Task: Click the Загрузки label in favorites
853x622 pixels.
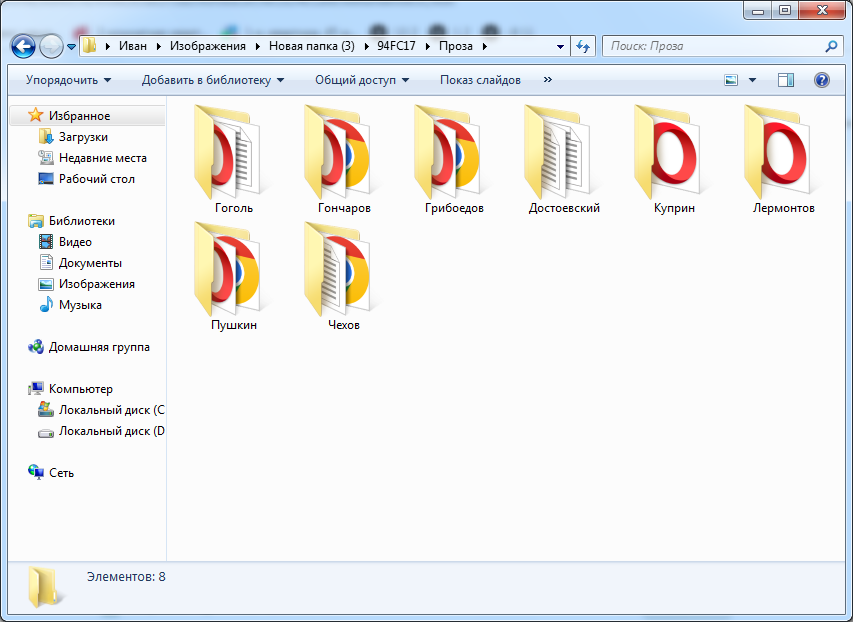Action: tap(83, 137)
